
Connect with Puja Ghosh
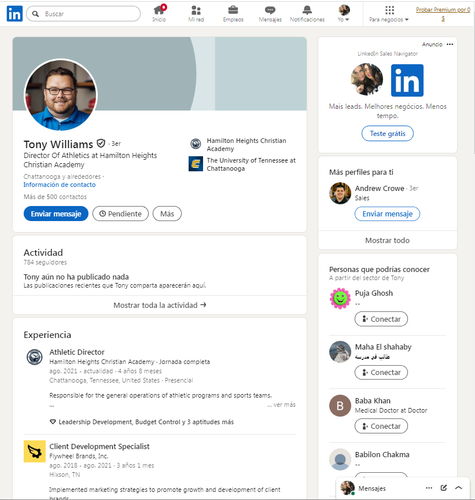(381, 319)
